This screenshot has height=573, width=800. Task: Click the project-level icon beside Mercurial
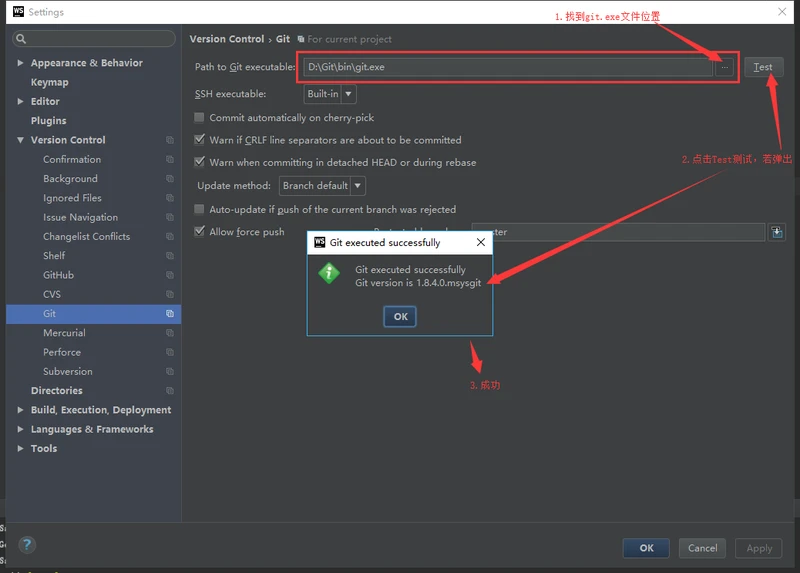point(170,333)
